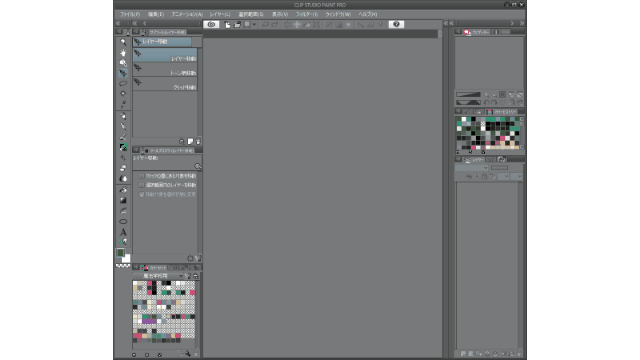The height and width of the screenshot is (360, 640).
Task: Click the New document icon
Action: coord(227,24)
